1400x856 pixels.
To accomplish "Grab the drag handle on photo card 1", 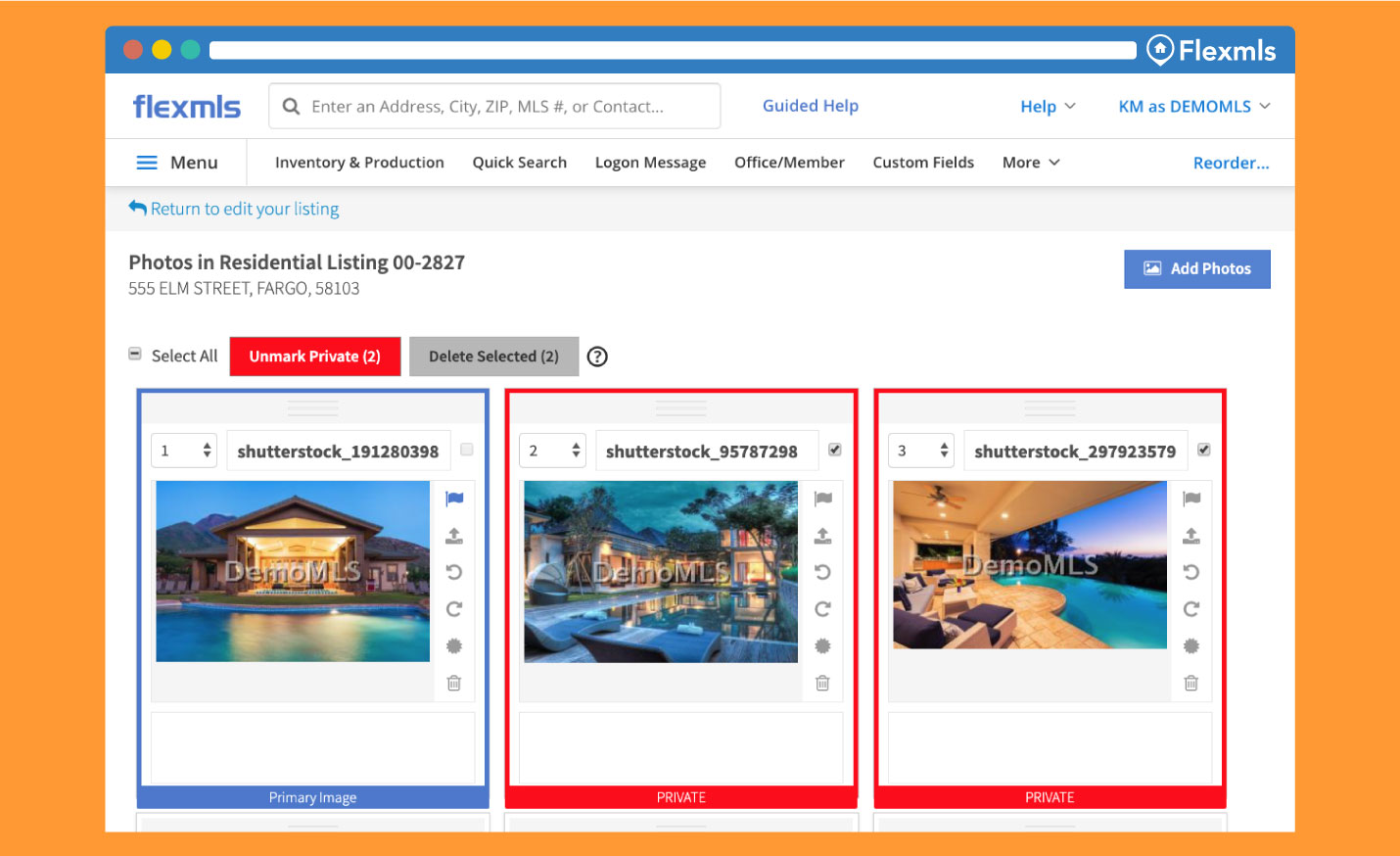I will point(312,407).
